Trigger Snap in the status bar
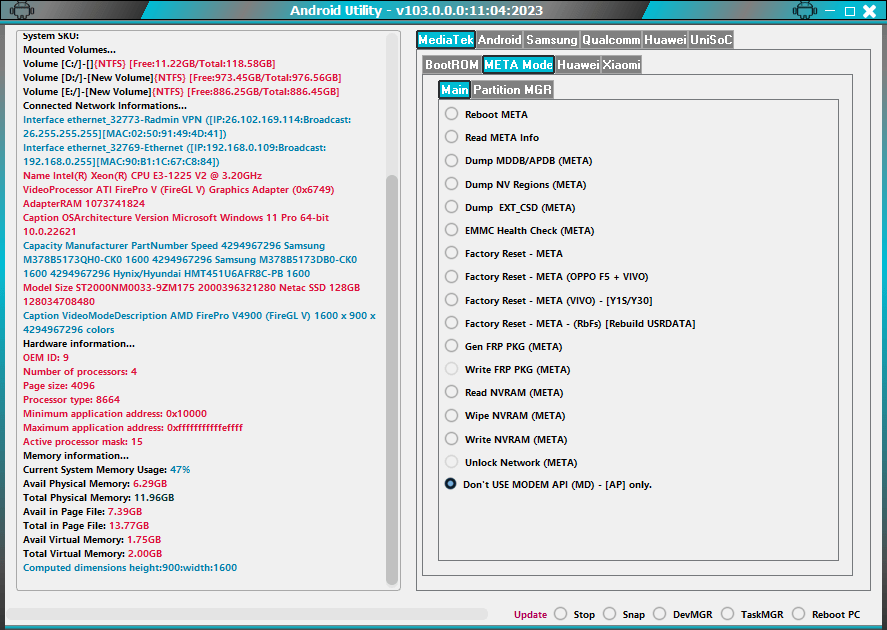Viewport: 887px width, 630px height. [x=633, y=614]
